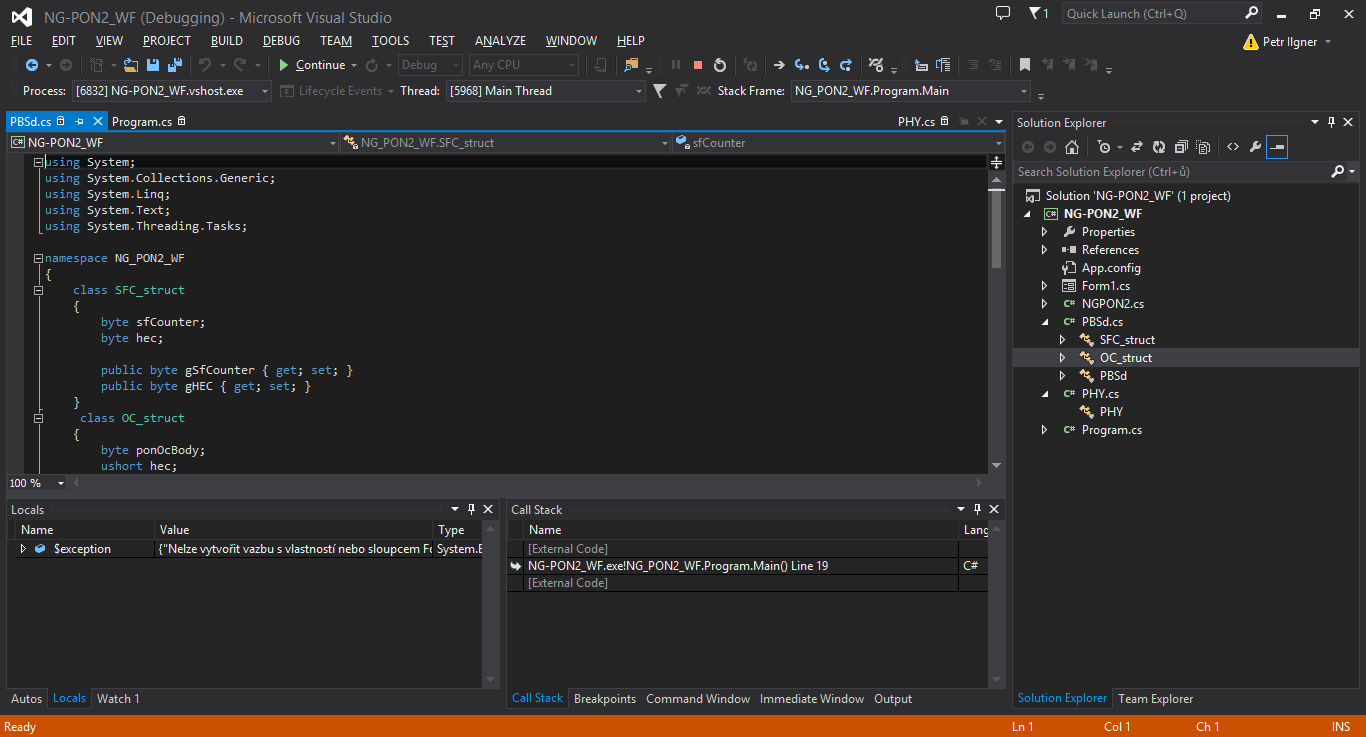Collapse the using directives outlining region

[x=39, y=162]
